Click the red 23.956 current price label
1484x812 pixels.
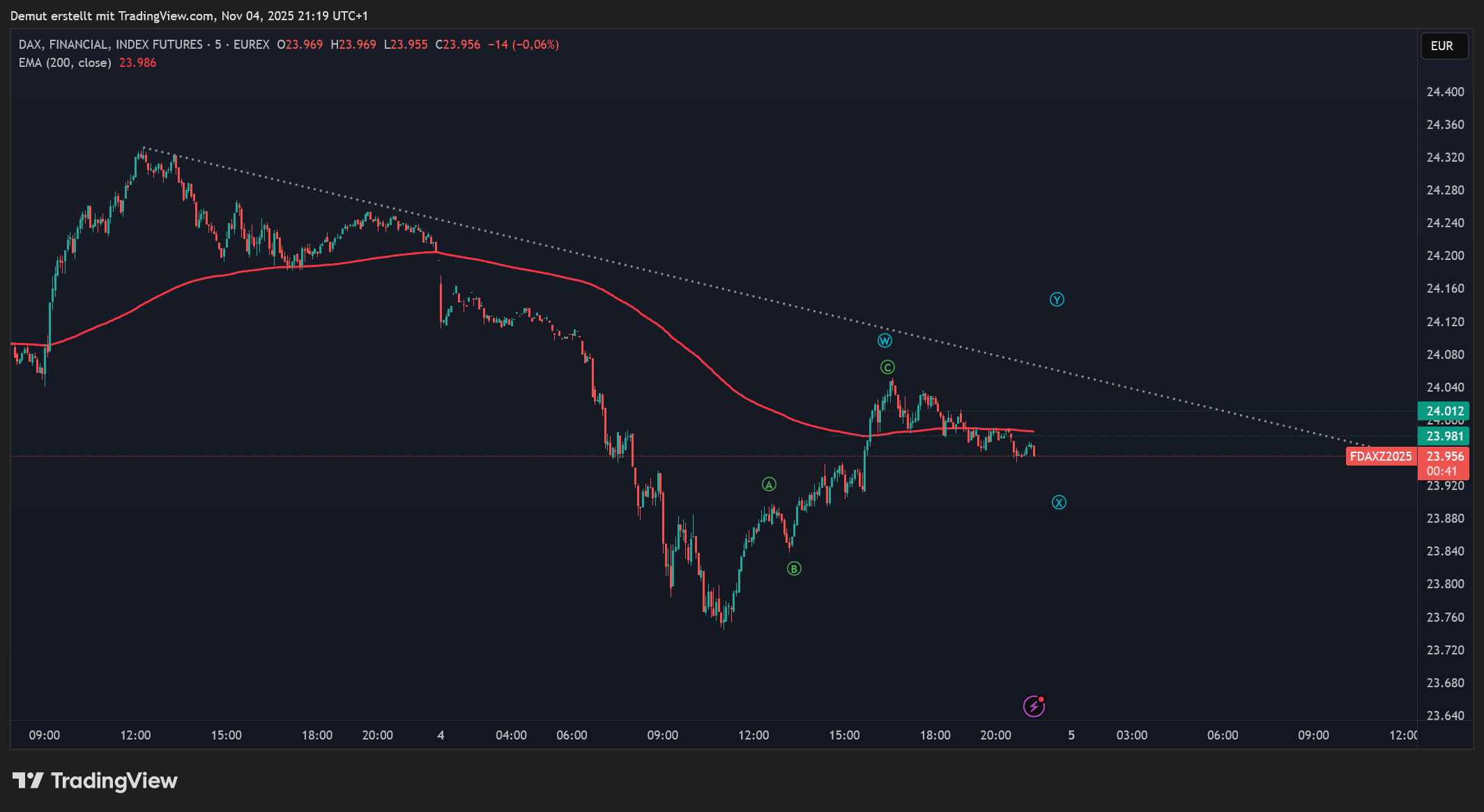pyautogui.click(x=1444, y=457)
